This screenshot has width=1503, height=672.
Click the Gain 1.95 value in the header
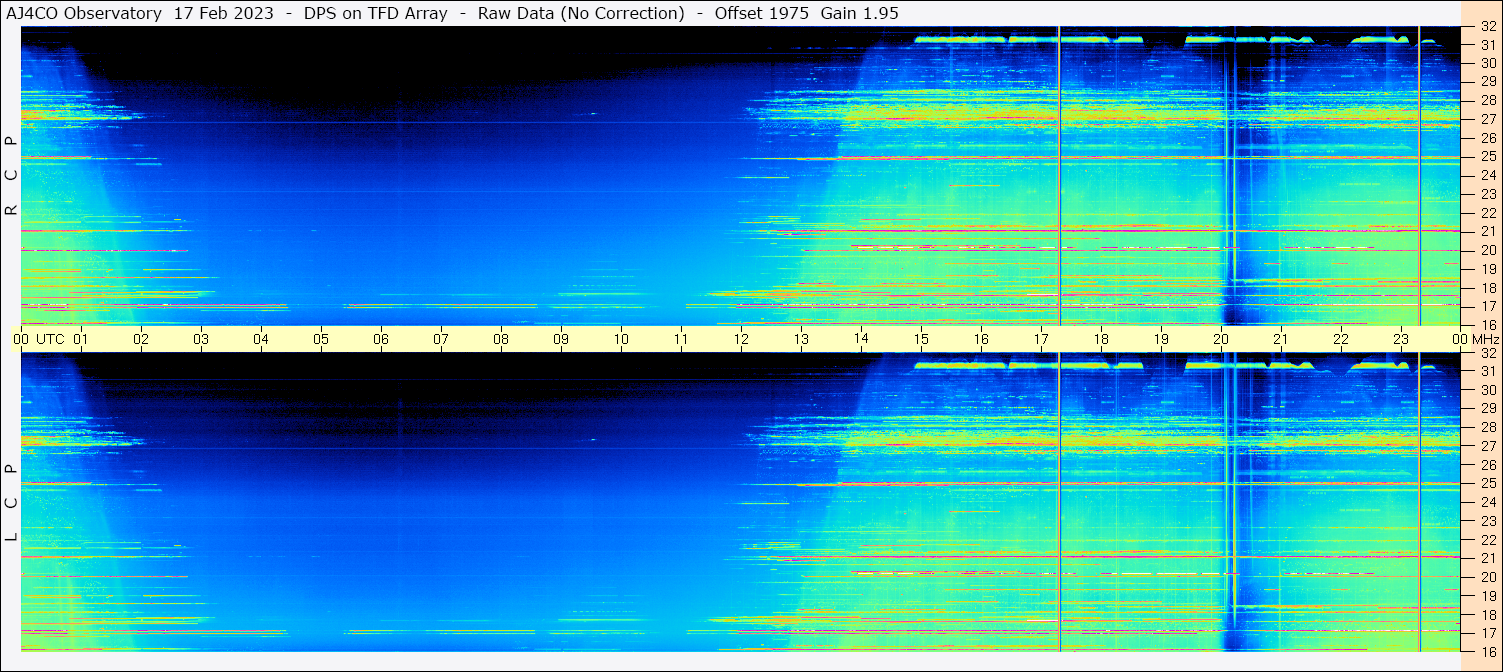click(x=860, y=13)
